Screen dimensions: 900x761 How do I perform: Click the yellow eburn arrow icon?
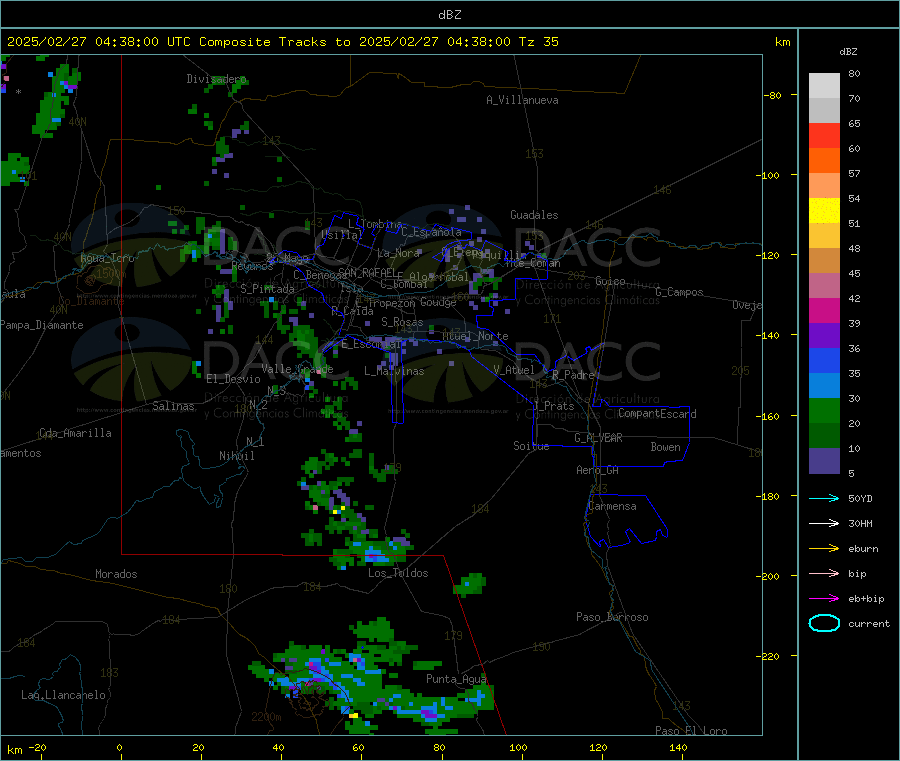824,548
